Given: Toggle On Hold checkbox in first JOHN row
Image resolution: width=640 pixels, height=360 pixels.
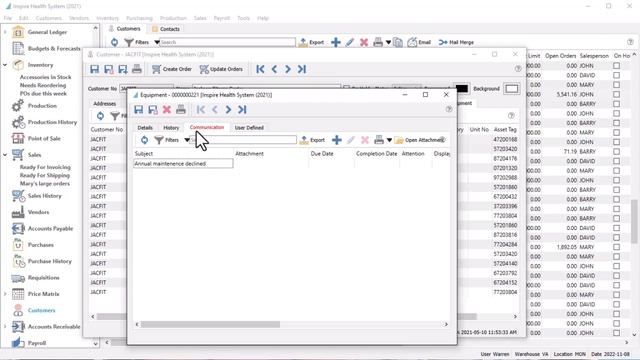Looking at the screenshot, I should click(616, 66).
